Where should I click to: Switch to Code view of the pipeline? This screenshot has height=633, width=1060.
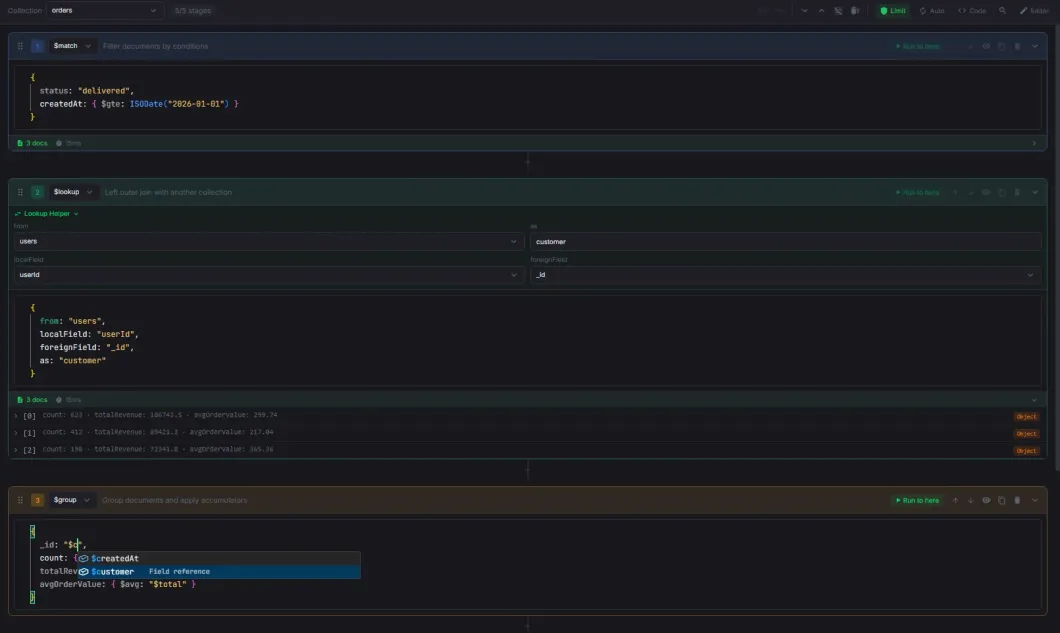(970, 10)
